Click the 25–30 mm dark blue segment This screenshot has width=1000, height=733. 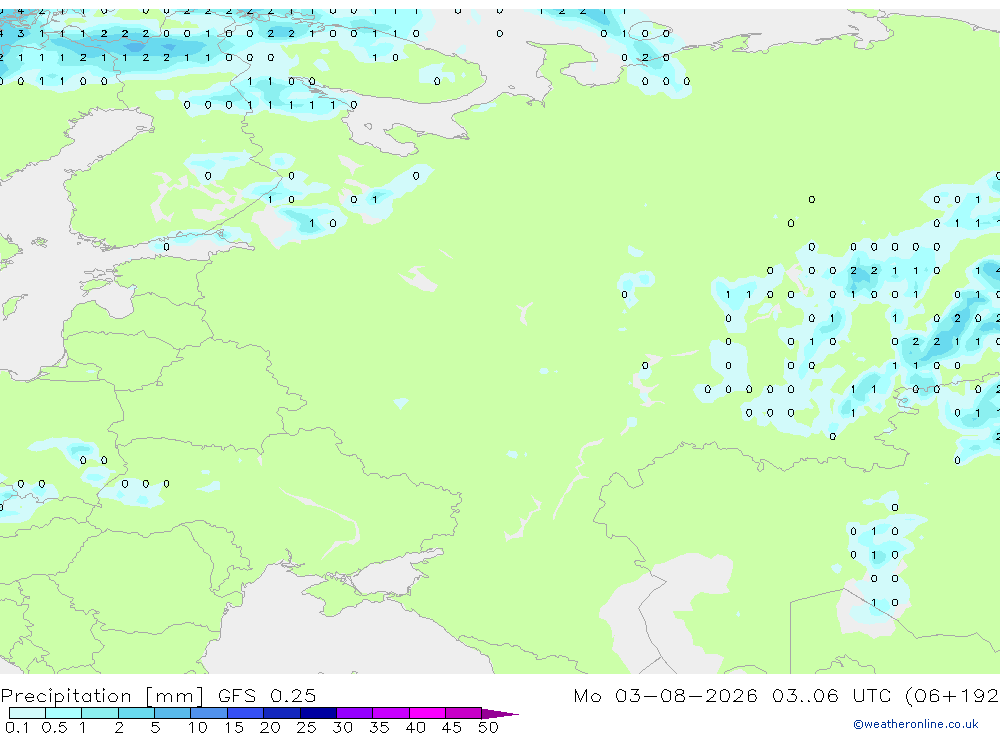pyautogui.click(x=318, y=713)
